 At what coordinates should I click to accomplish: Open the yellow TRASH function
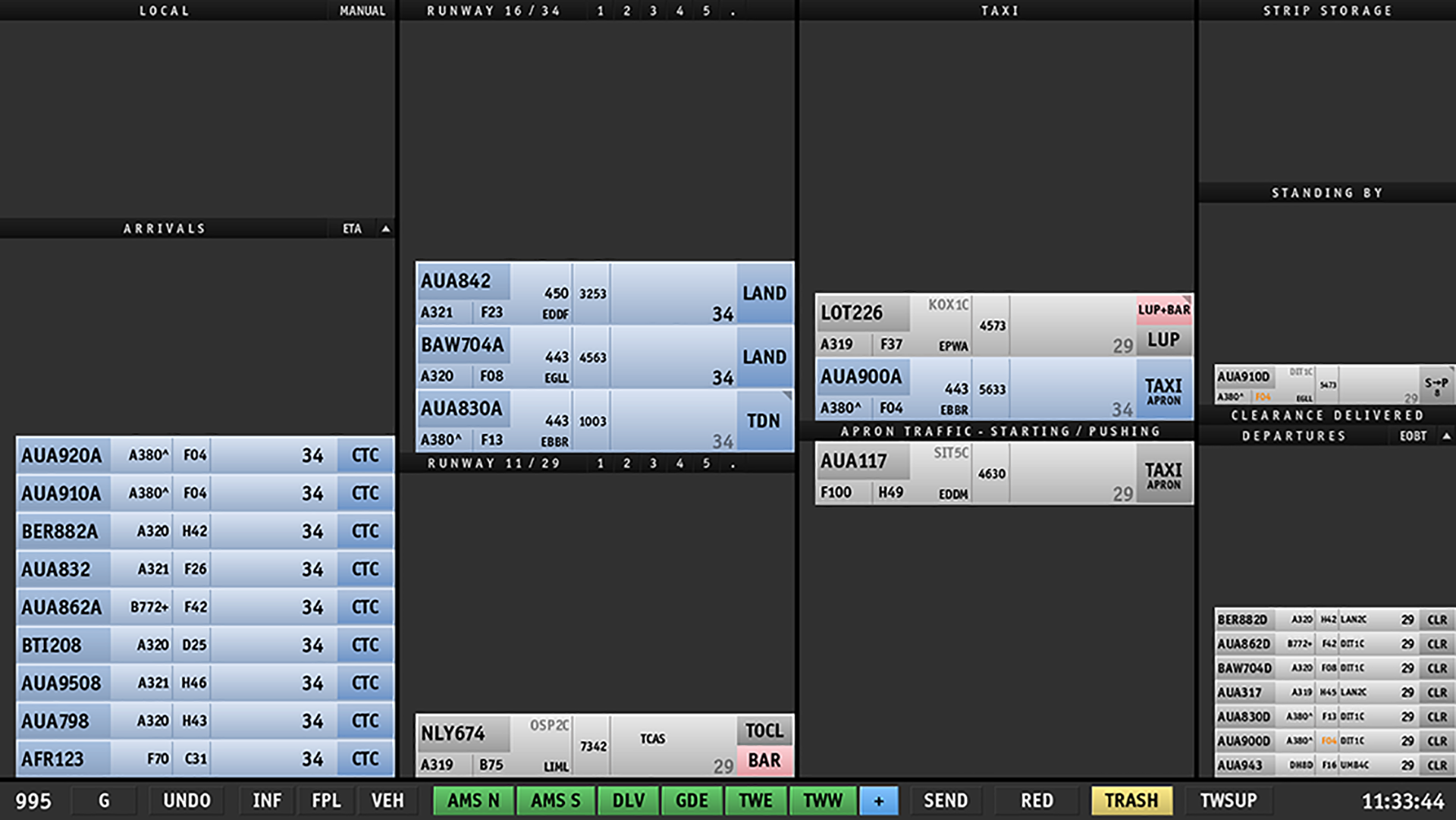click(1131, 800)
